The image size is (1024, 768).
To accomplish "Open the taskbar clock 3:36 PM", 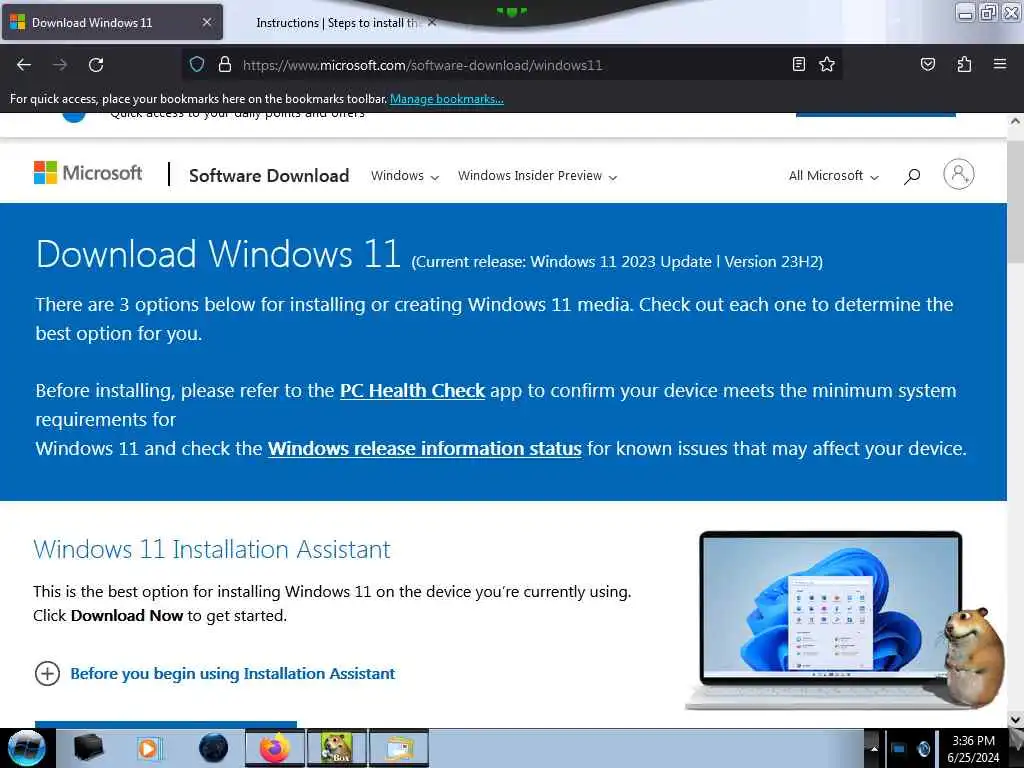I will coord(973,749).
